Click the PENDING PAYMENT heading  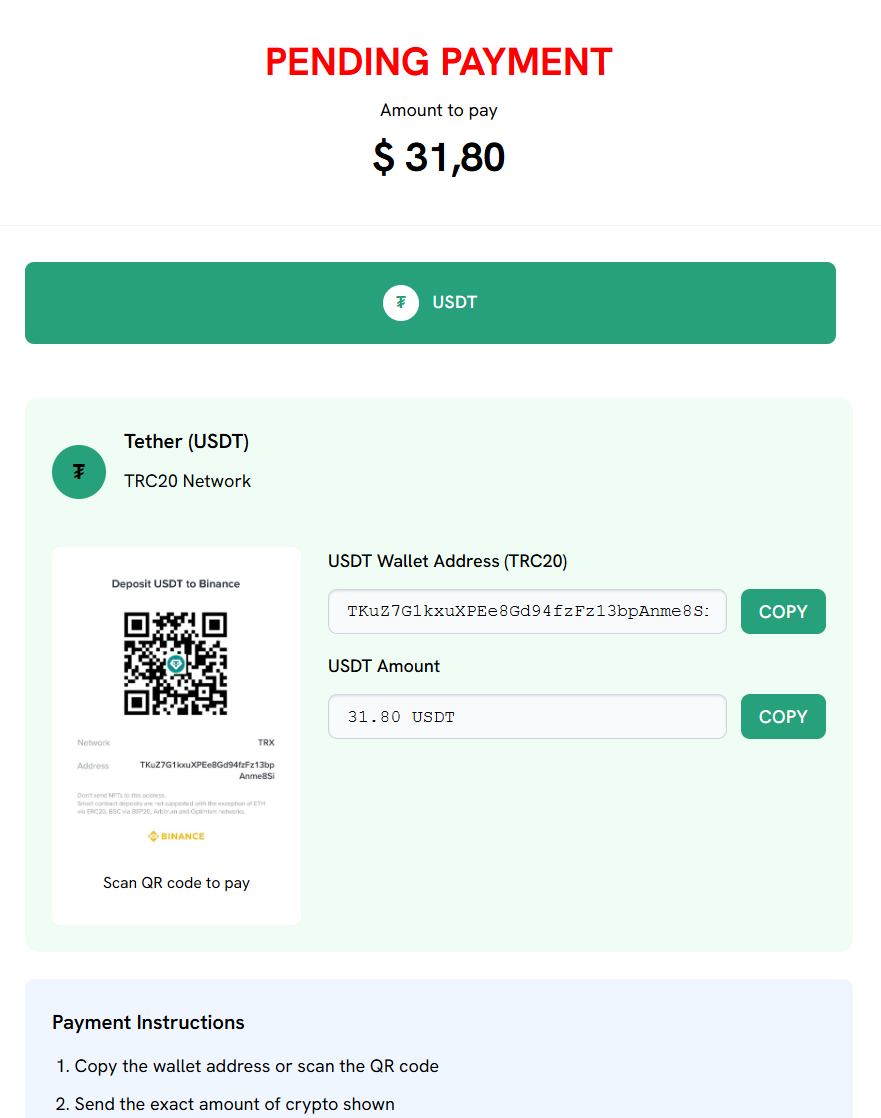click(x=439, y=62)
